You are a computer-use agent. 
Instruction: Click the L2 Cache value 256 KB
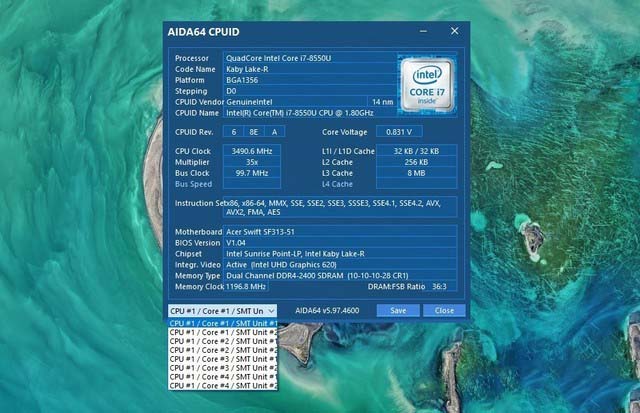coord(416,162)
